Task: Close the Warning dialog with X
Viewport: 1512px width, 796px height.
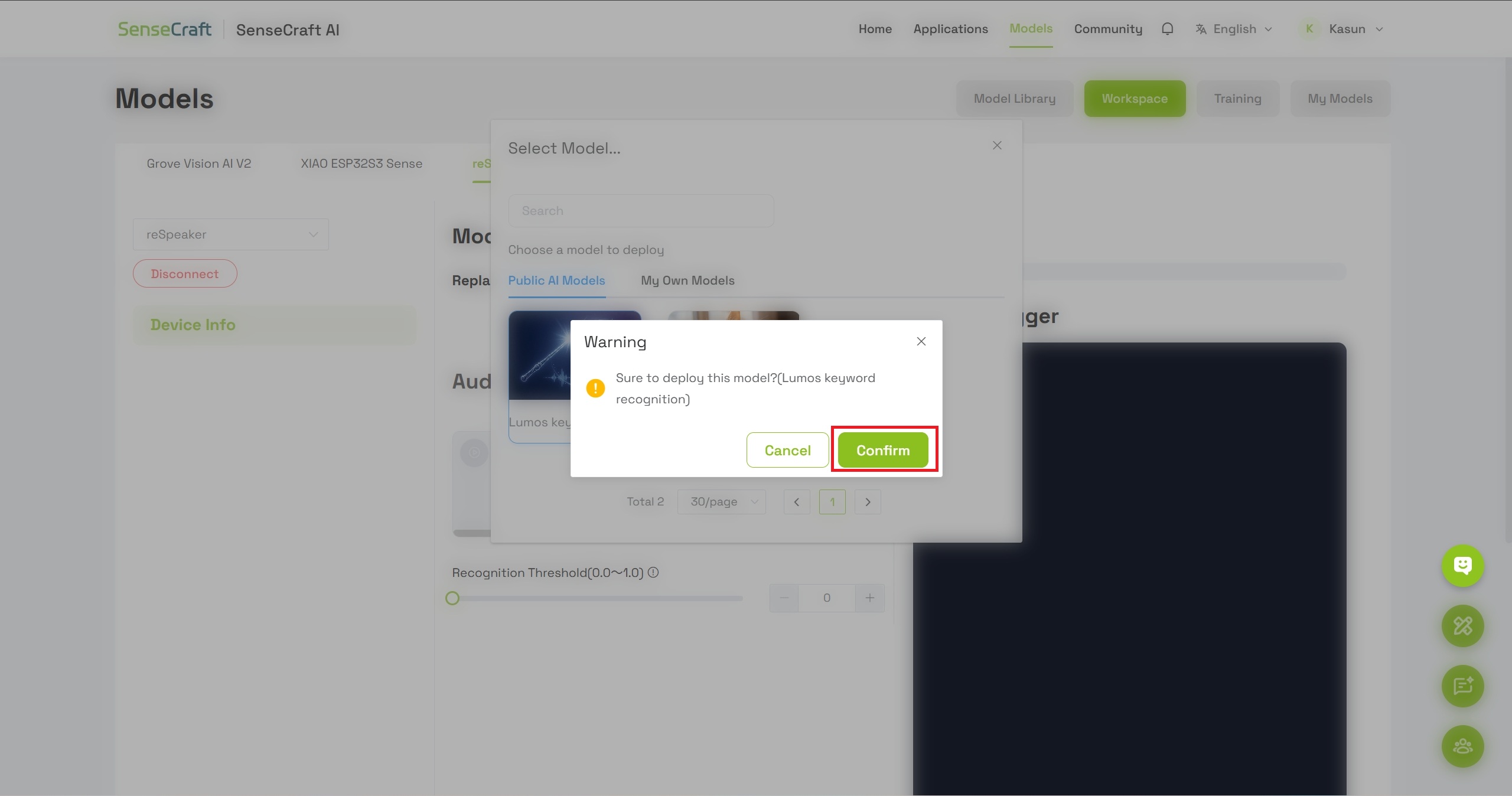Action: tap(921, 341)
